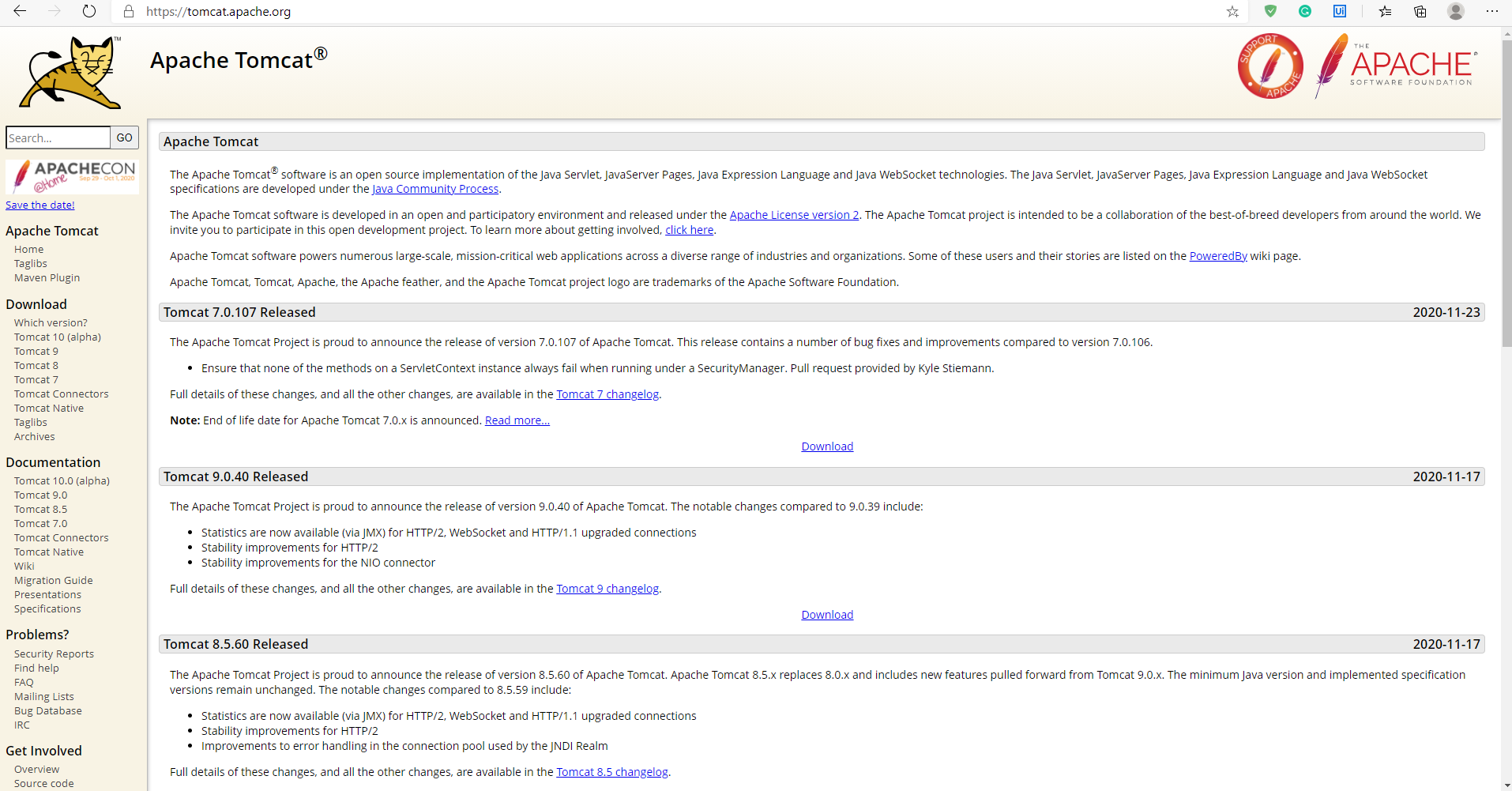Click the Tomcat cat logo
This screenshot has height=791, width=1512.
click(70, 72)
